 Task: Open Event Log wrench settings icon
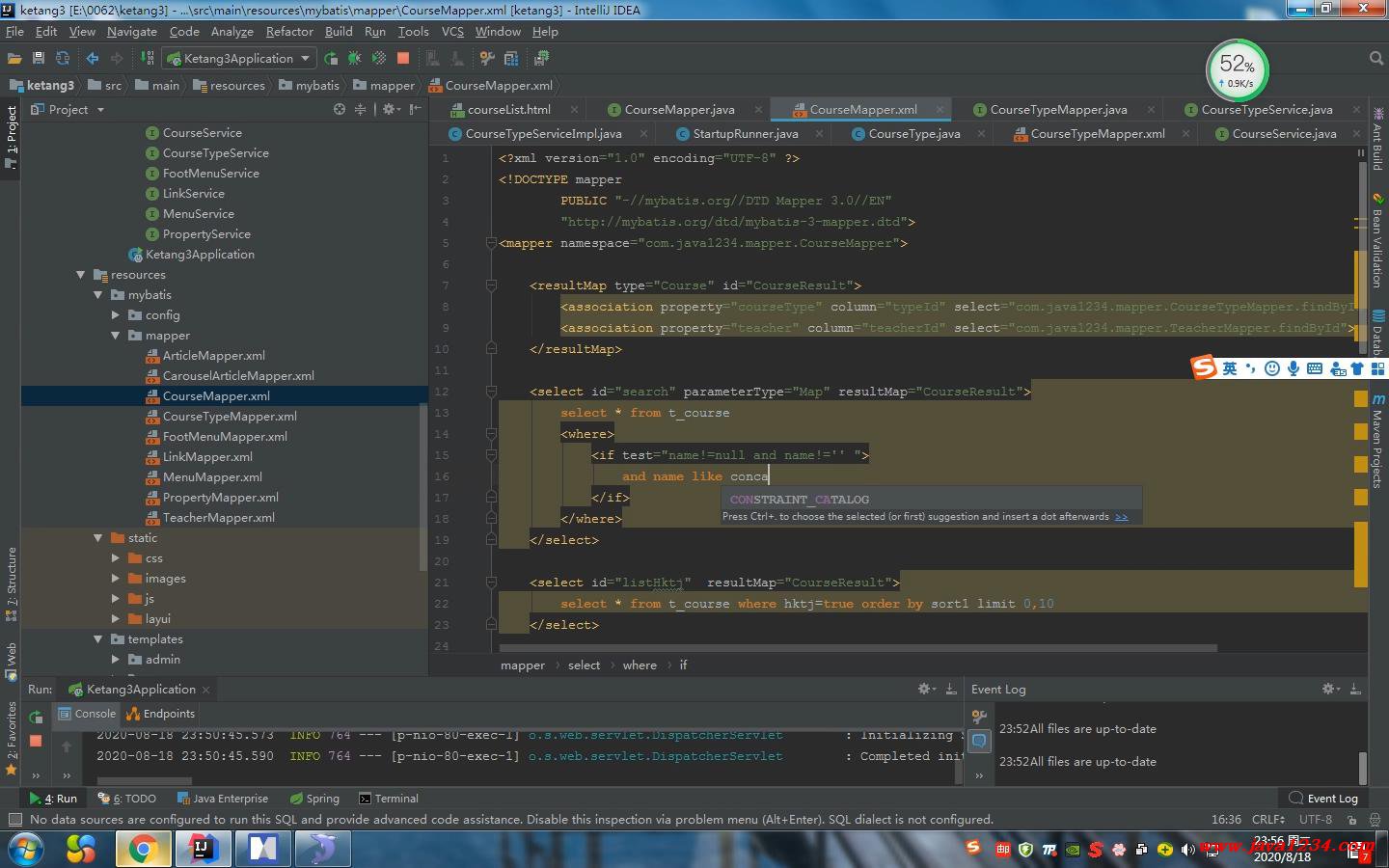pos(979,717)
